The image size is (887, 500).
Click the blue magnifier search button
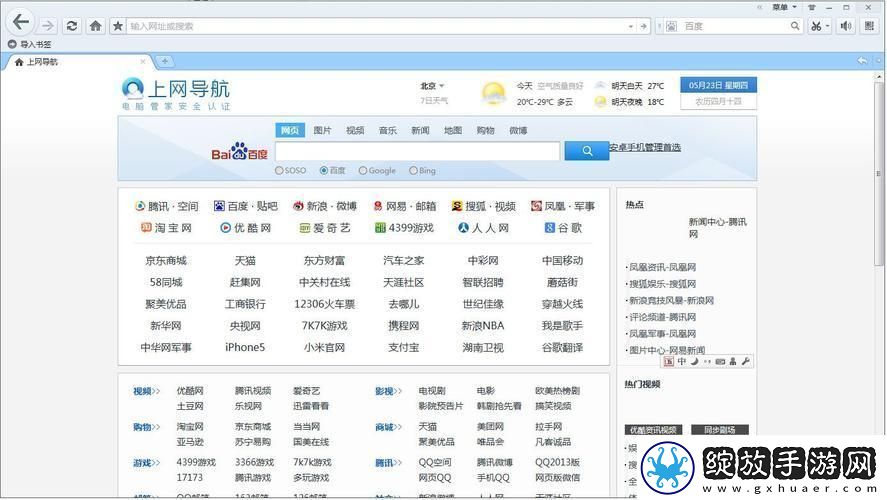click(x=587, y=151)
